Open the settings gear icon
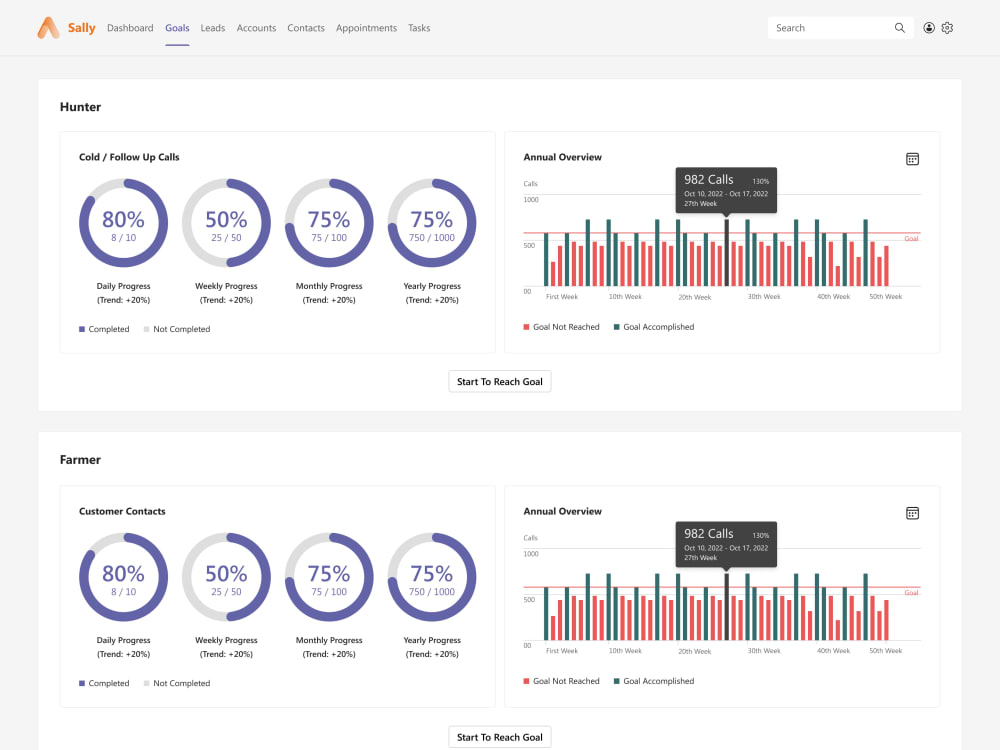This screenshot has width=1000, height=750. [x=947, y=27]
